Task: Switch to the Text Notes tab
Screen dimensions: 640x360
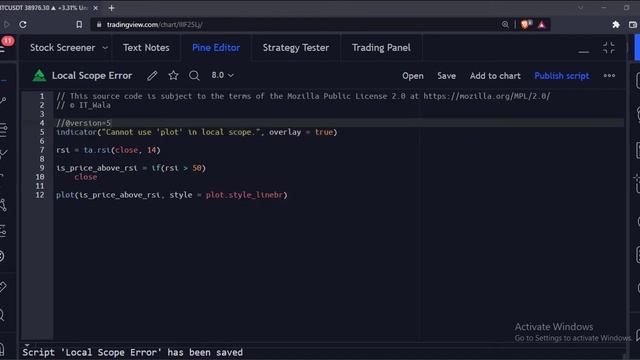Action: 146,48
